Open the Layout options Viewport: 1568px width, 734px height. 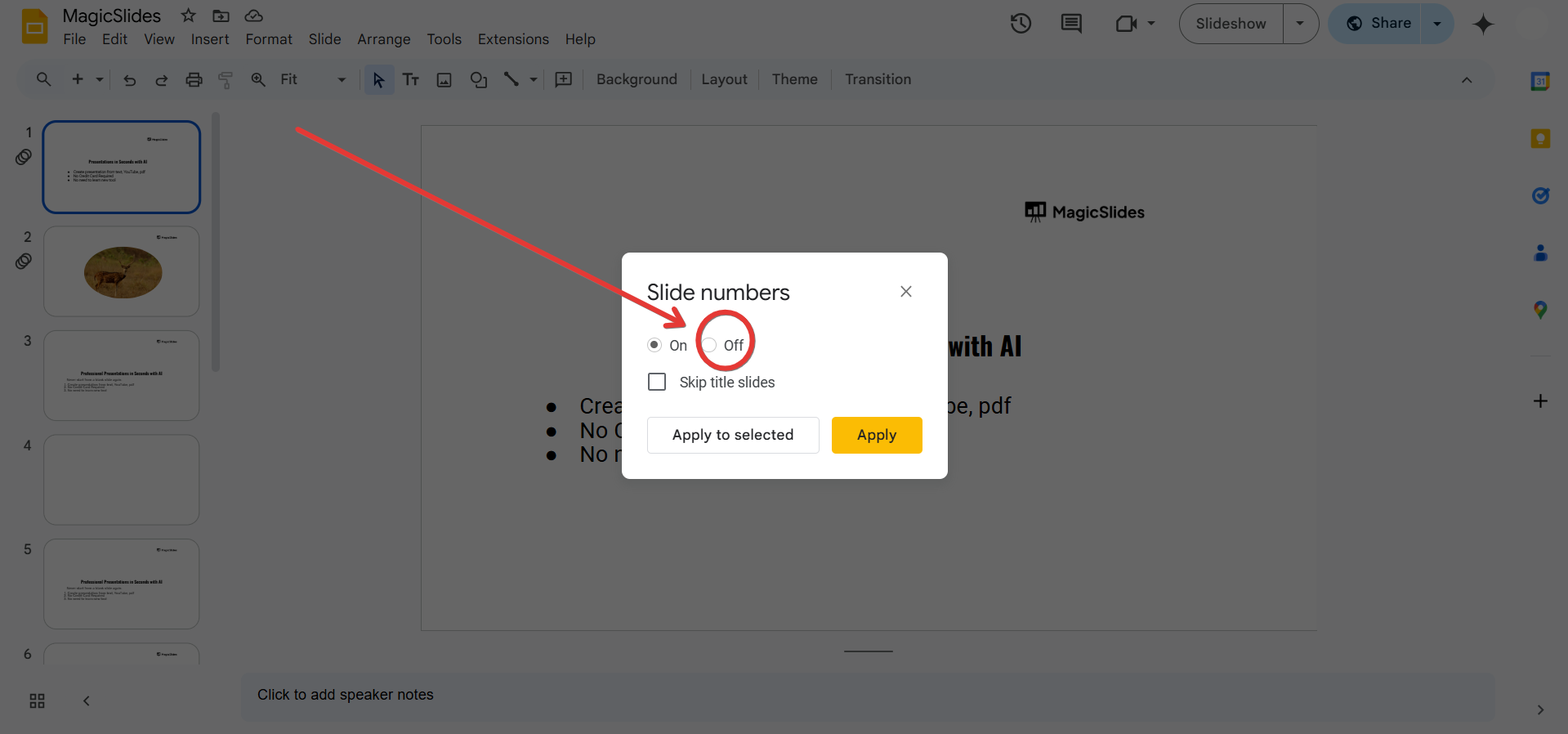pos(724,79)
